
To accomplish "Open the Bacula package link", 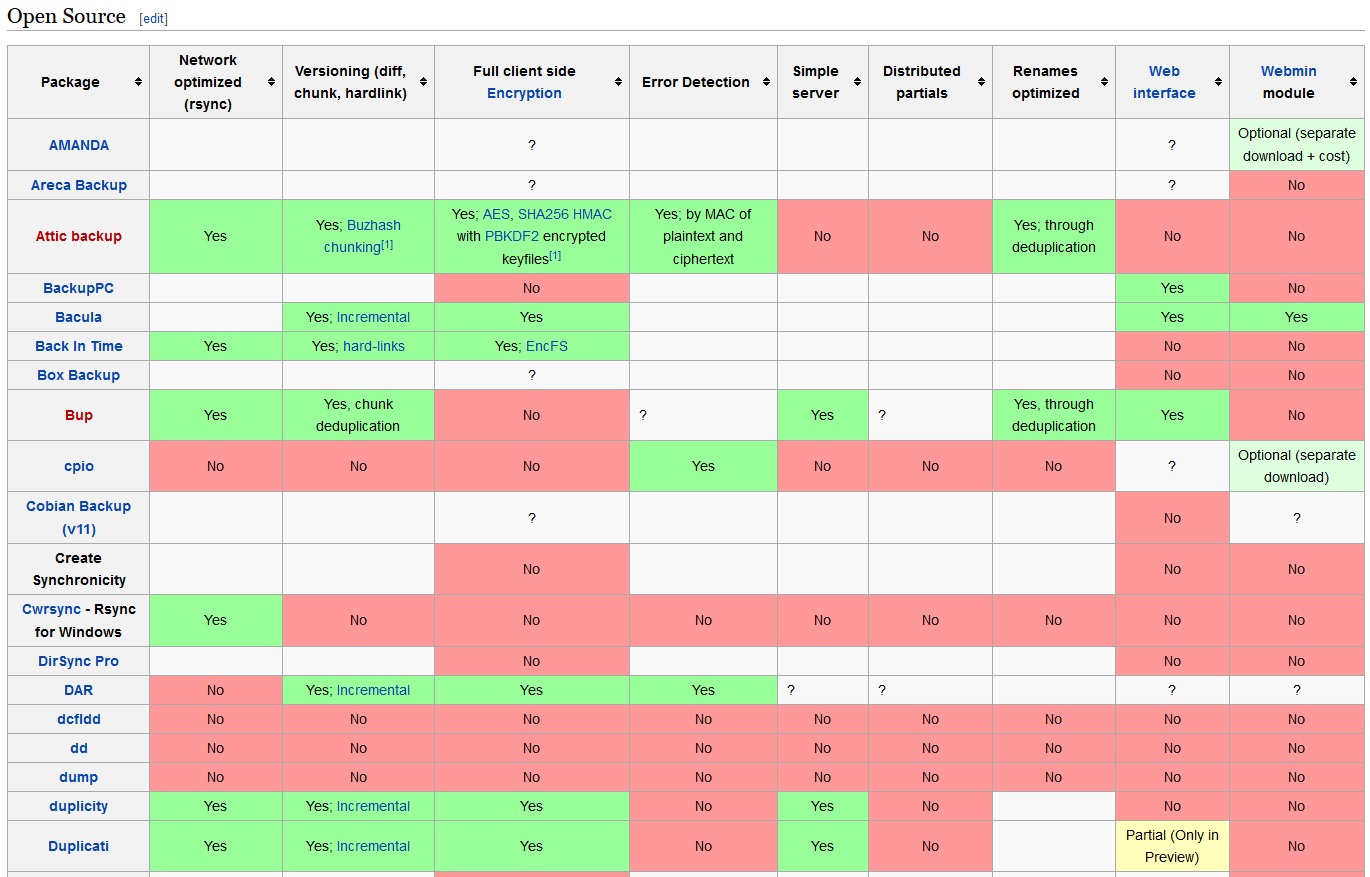I will click(79, 317).
